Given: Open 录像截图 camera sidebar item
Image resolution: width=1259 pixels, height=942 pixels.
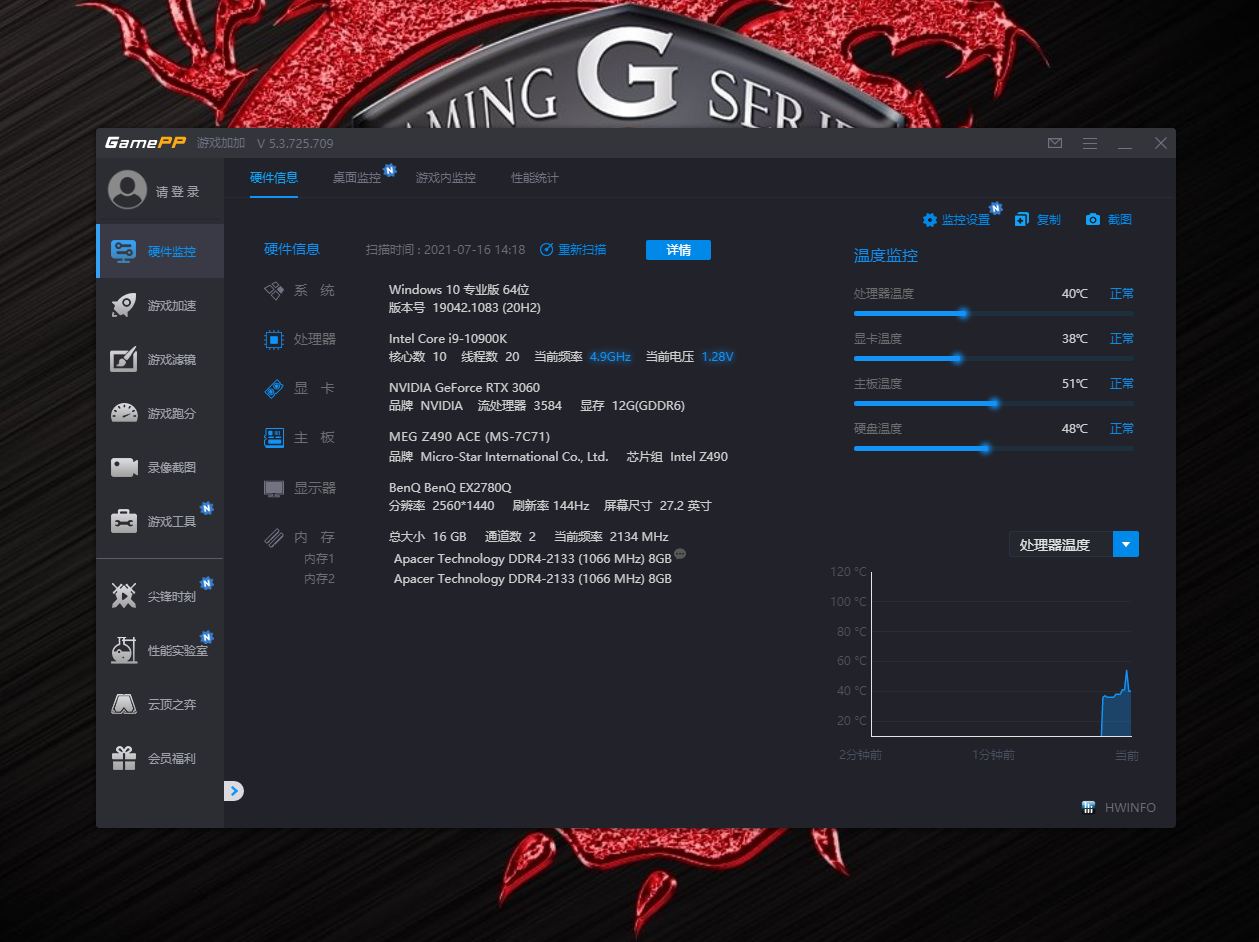Looking at the screenshot, I should pos(160,467).
